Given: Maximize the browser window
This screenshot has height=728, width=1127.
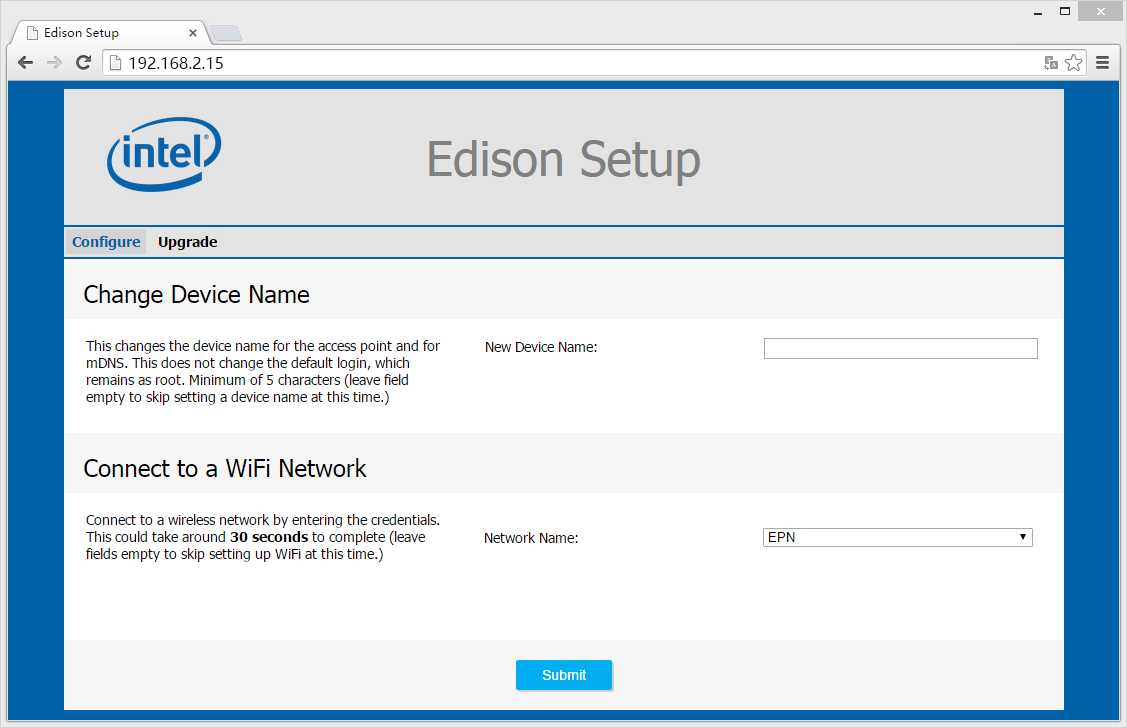Looking at the screenshot, I should [1065, 11].
